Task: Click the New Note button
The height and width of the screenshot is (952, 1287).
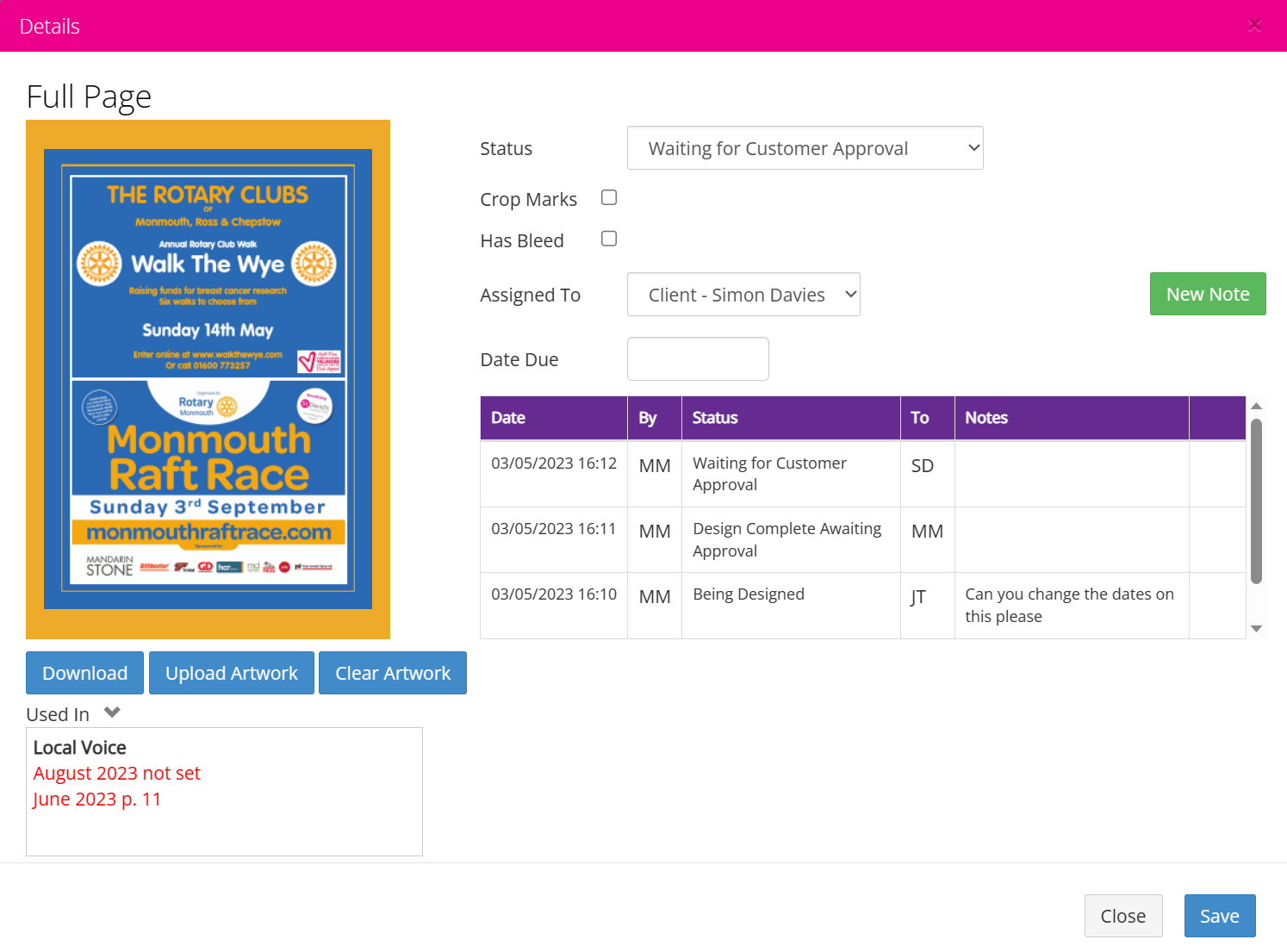Action: (1208, 294)
